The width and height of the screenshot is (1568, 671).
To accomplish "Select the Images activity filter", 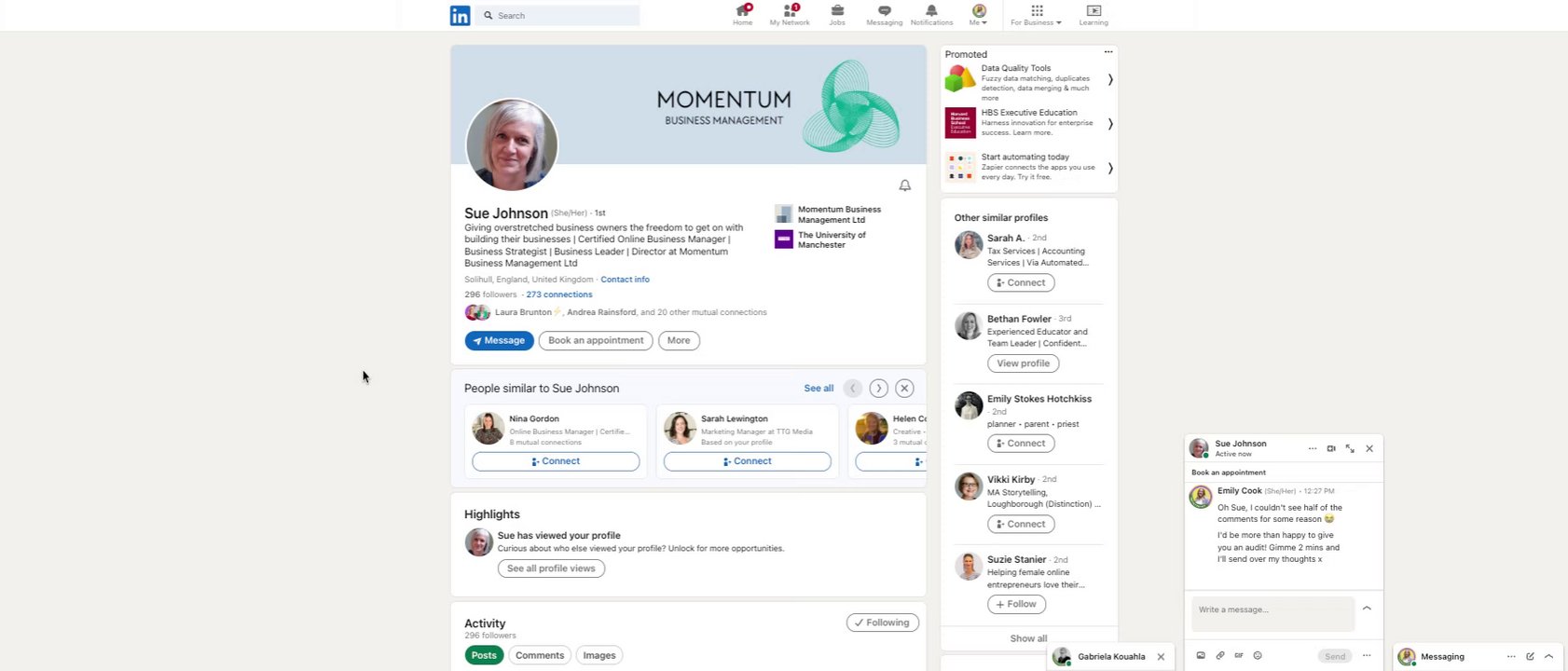I will [x=599, y=655].
